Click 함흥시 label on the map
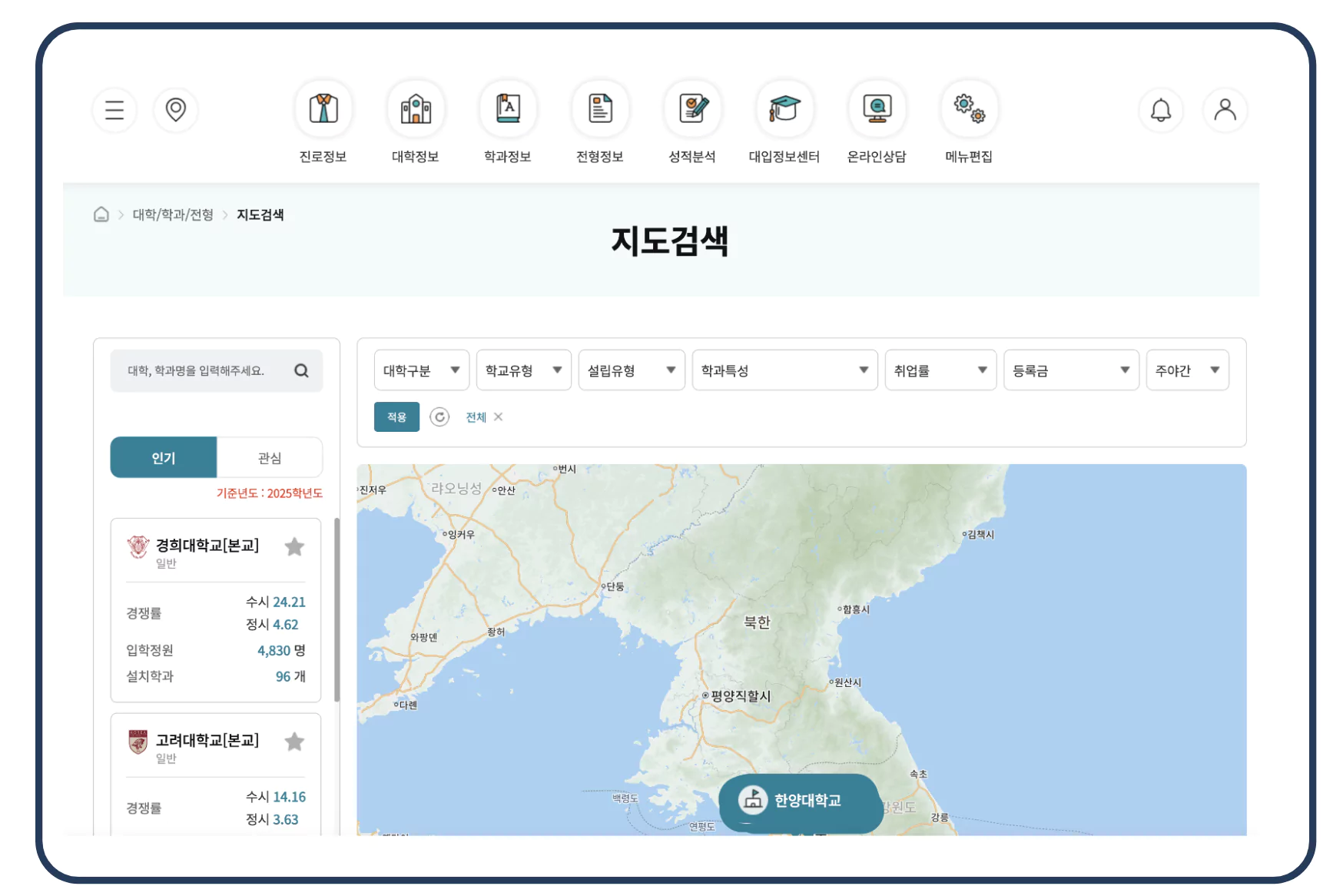The width and height of the screenshot is (1343, 896). coord(856,609)
